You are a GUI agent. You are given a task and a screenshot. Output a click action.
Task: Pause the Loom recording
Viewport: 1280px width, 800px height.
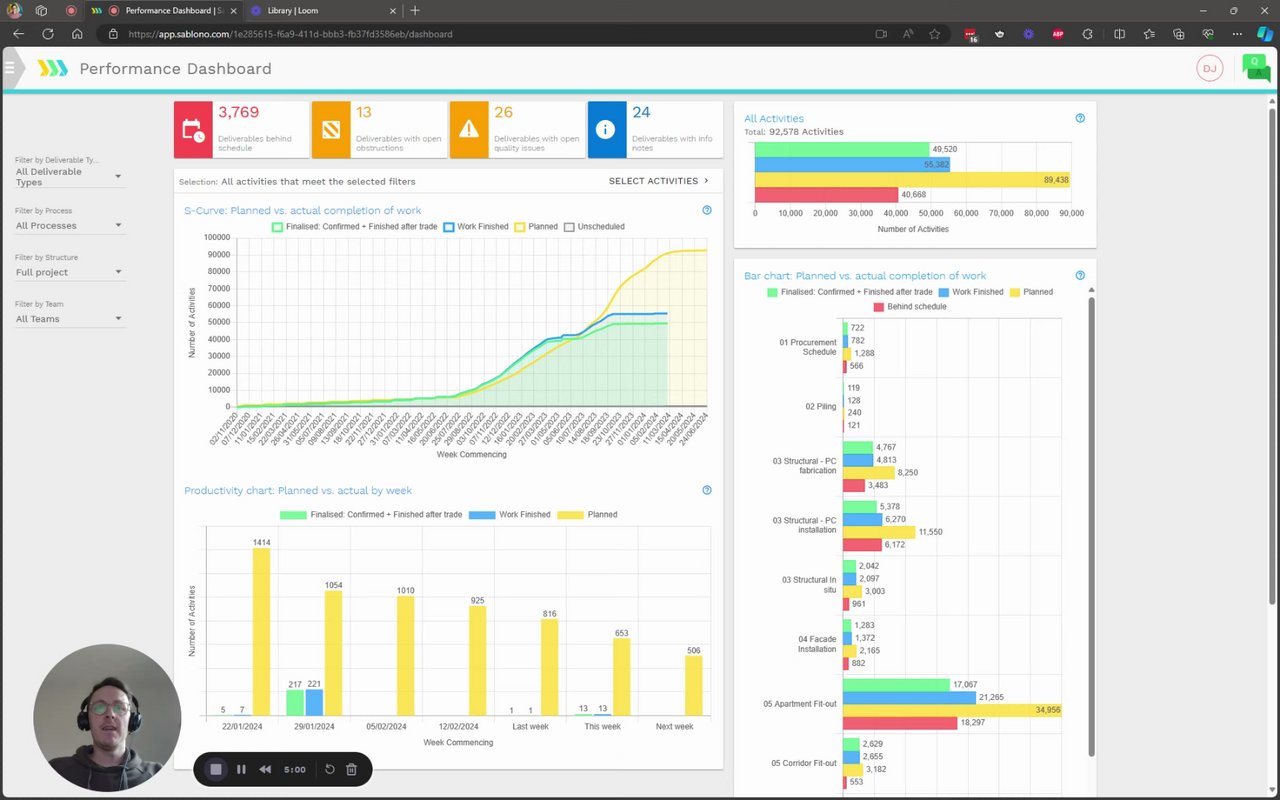(x=241, y=769)
